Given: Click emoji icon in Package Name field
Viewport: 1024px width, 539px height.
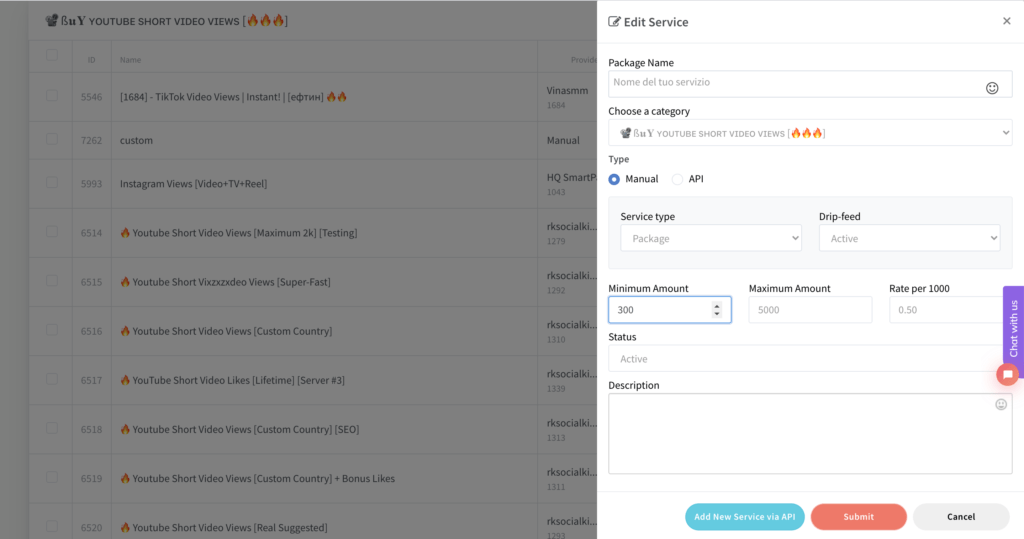Looking at the screenshot, I should pos(992,88).
